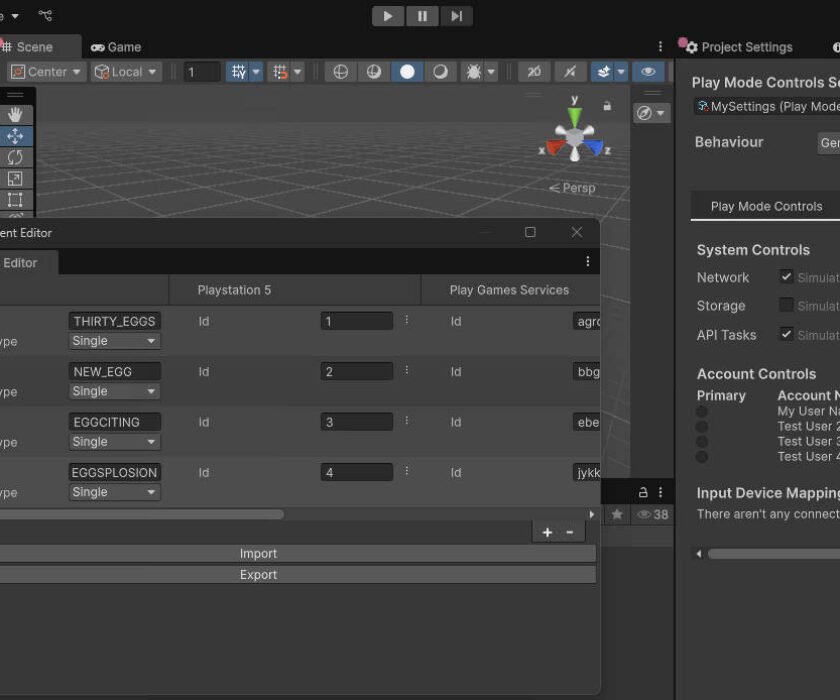Image resolution: width=840 pixels, height=700 pixels.
Task: Select the Hand tool for panning
Action: pos(14,113)
